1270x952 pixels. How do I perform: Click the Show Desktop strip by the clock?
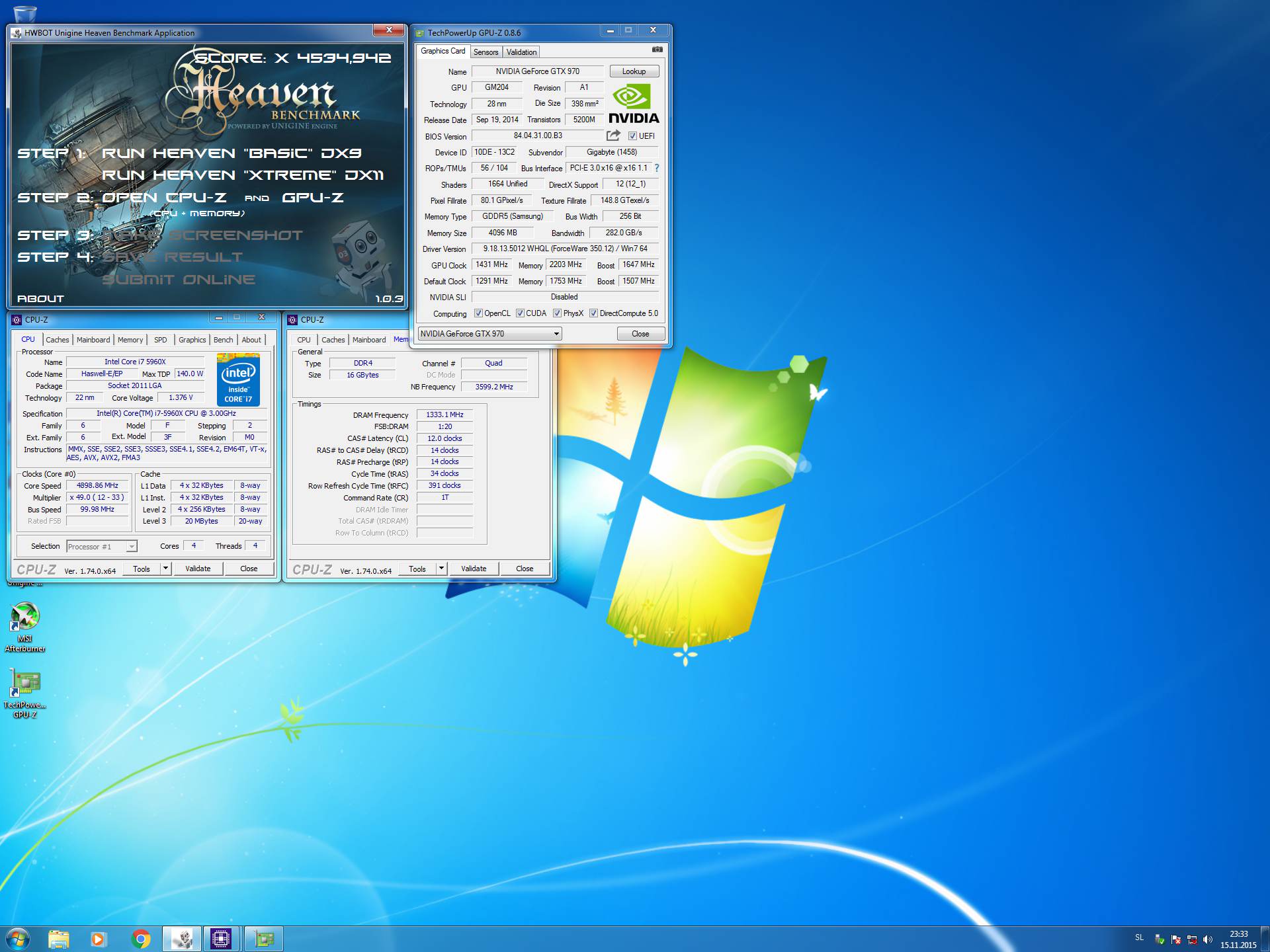[1265, 939]
